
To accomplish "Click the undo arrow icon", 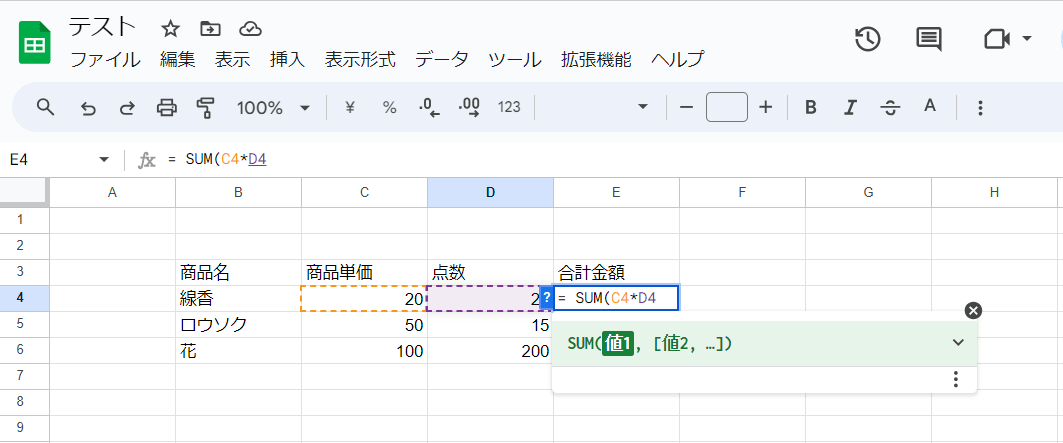I will 88,107.
